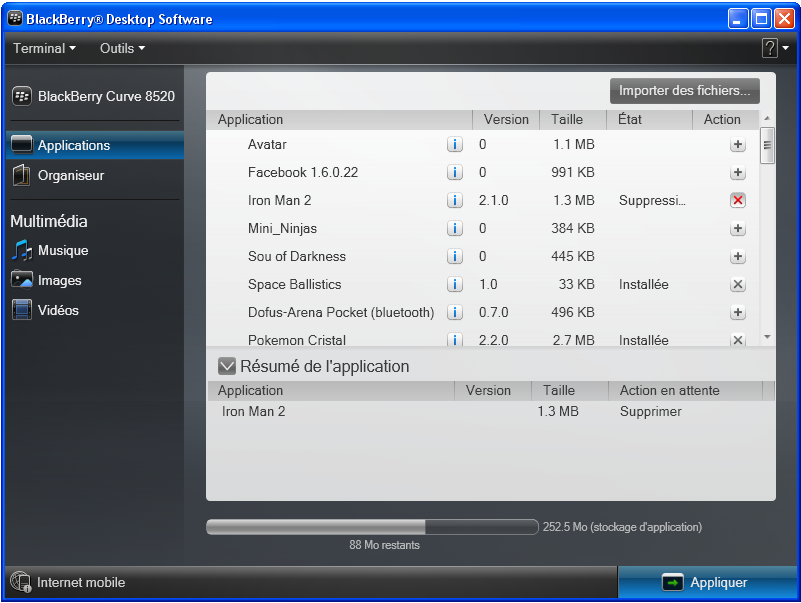
Task: Click 252.5 Mo (stockage d'application) label
Action: point(622,527)
